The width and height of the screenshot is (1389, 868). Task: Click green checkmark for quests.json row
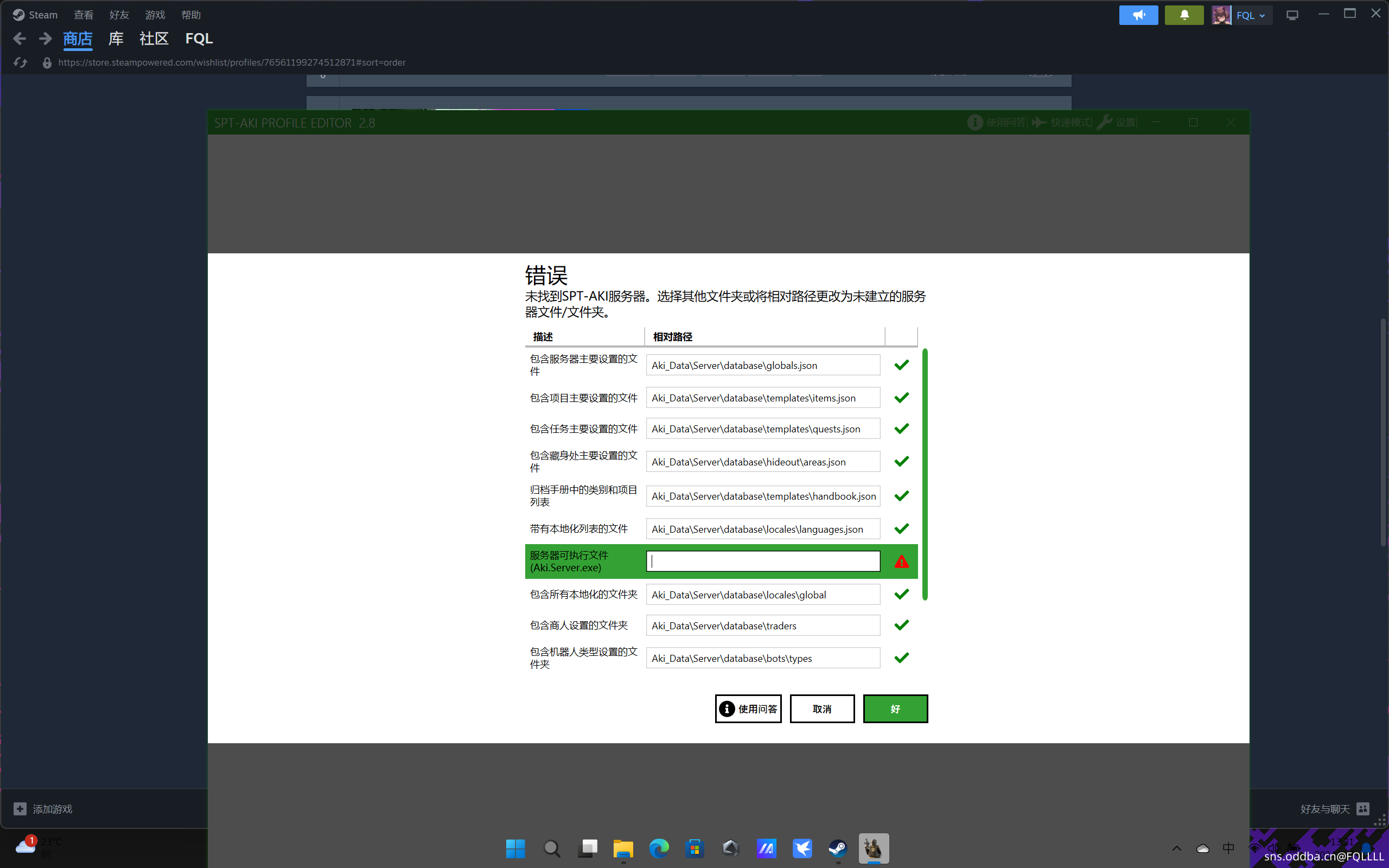tap(901, 428)
